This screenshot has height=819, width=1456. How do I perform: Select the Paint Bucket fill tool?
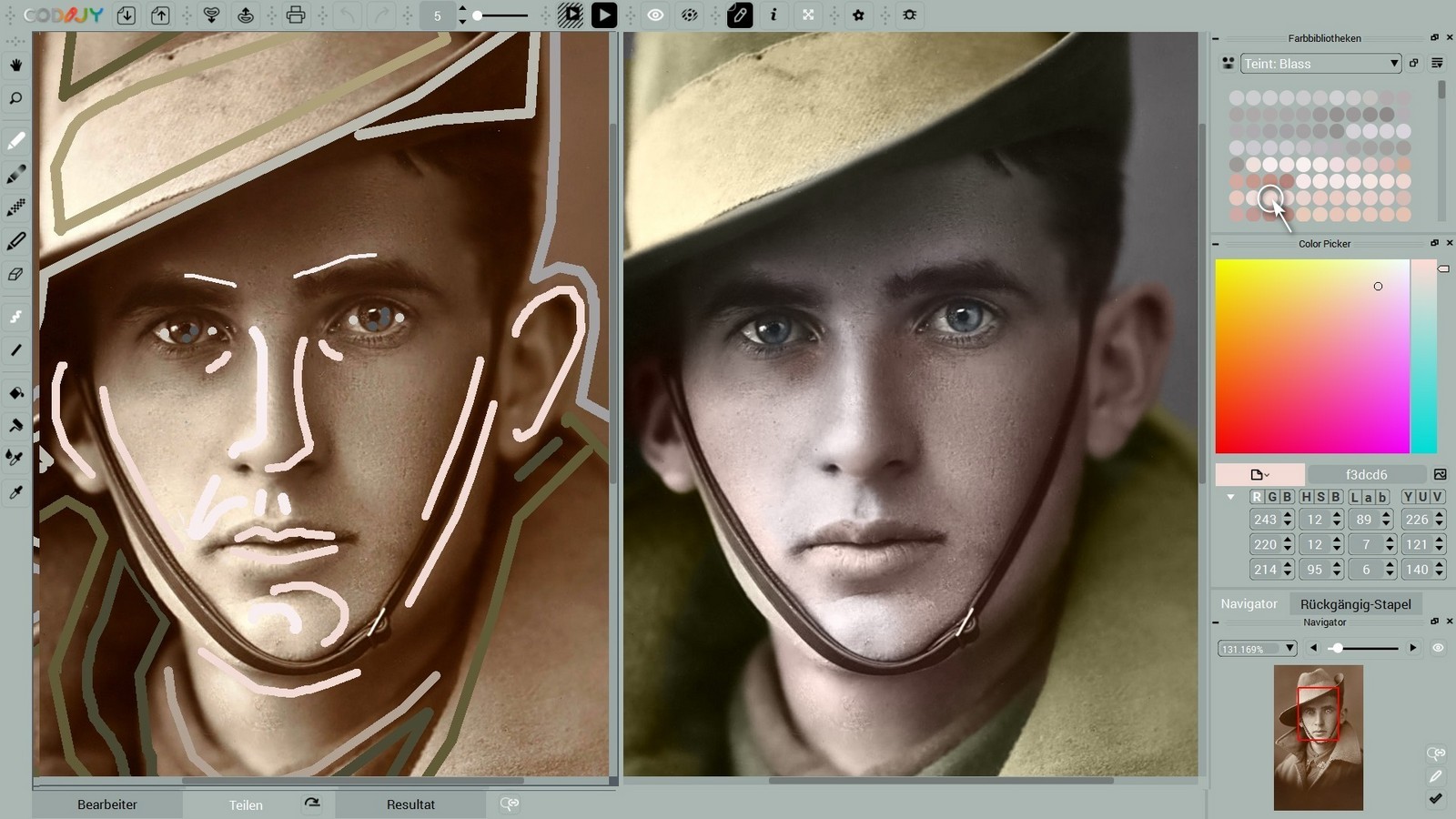(x=15, y=393)
